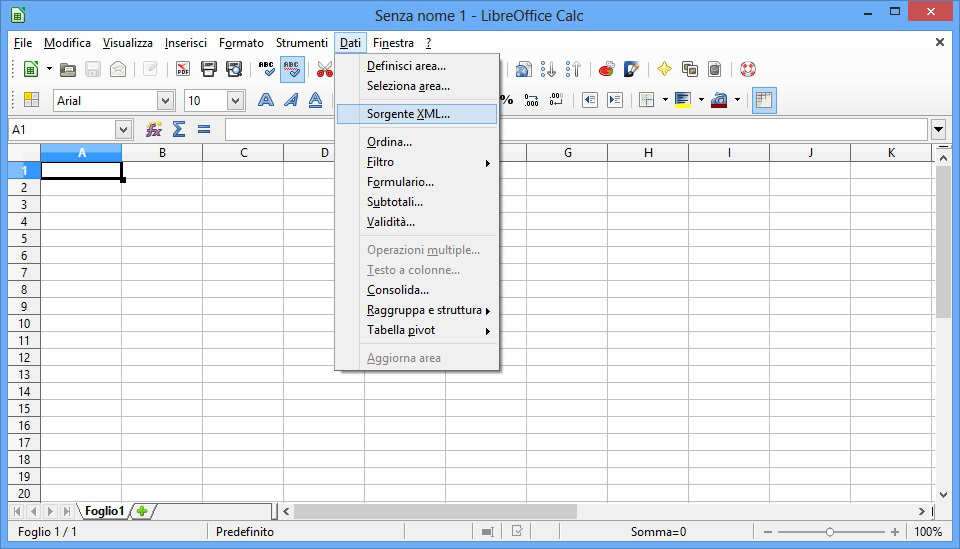Viewport: 960px width, 549px height.
Task: Expand the Name Box dropdown (A1)
Action: [x=123, y=129]
